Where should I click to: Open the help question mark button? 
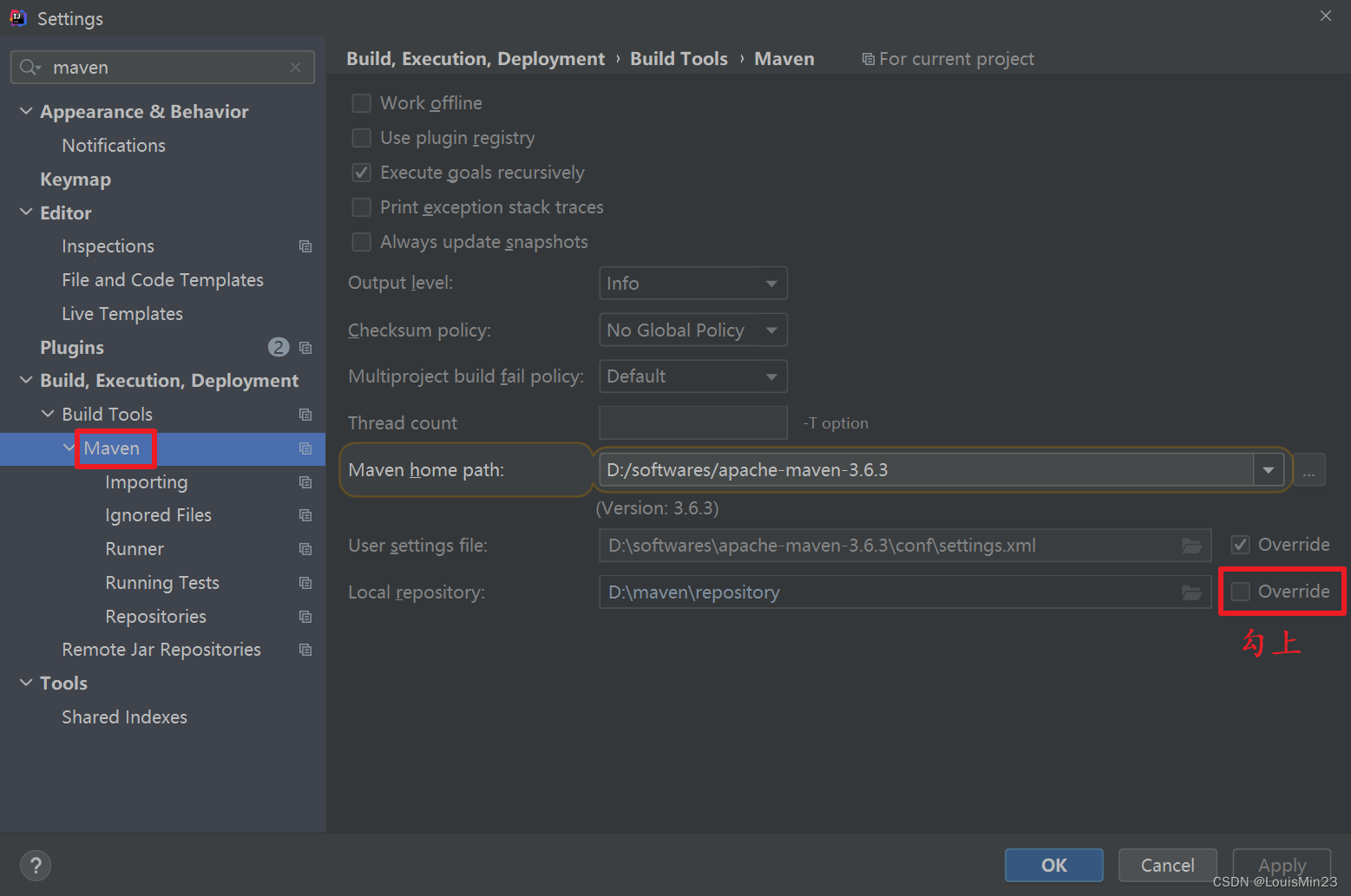pos(36,865)
